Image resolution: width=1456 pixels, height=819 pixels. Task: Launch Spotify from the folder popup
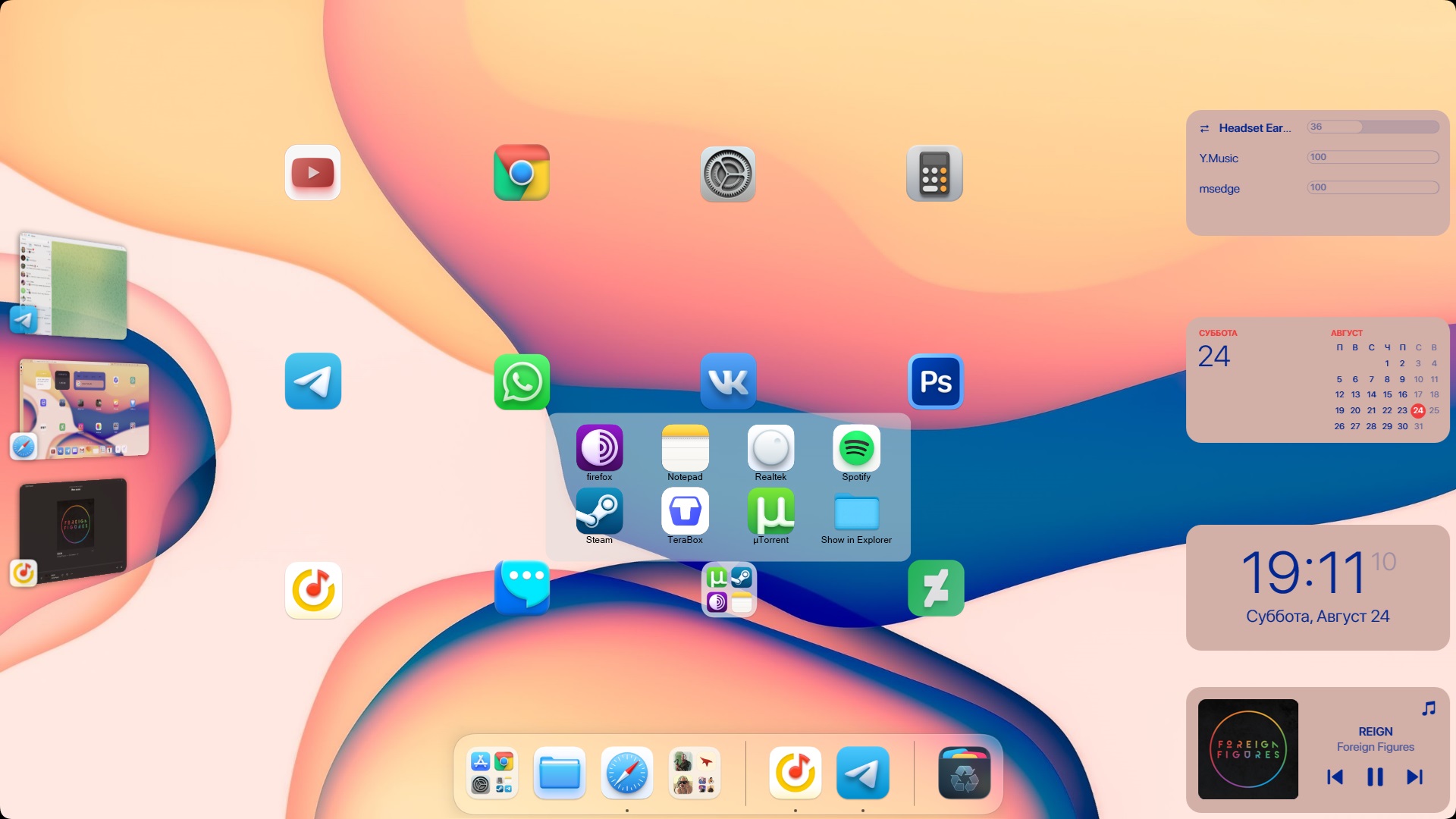pos(856,453)
